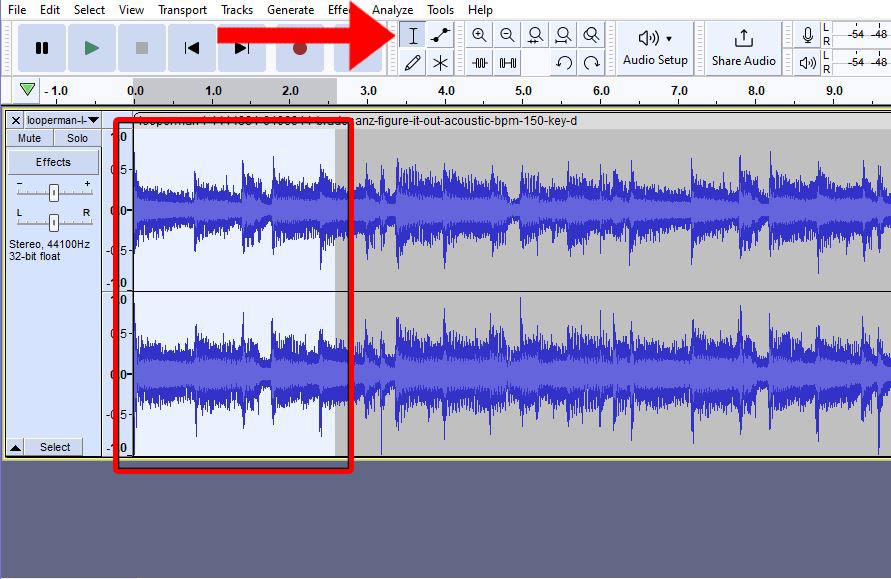This screenshot has height=579, width=891.
Task: Click the 8.0 mark on the timeline ruler
Action: point(756,91)
